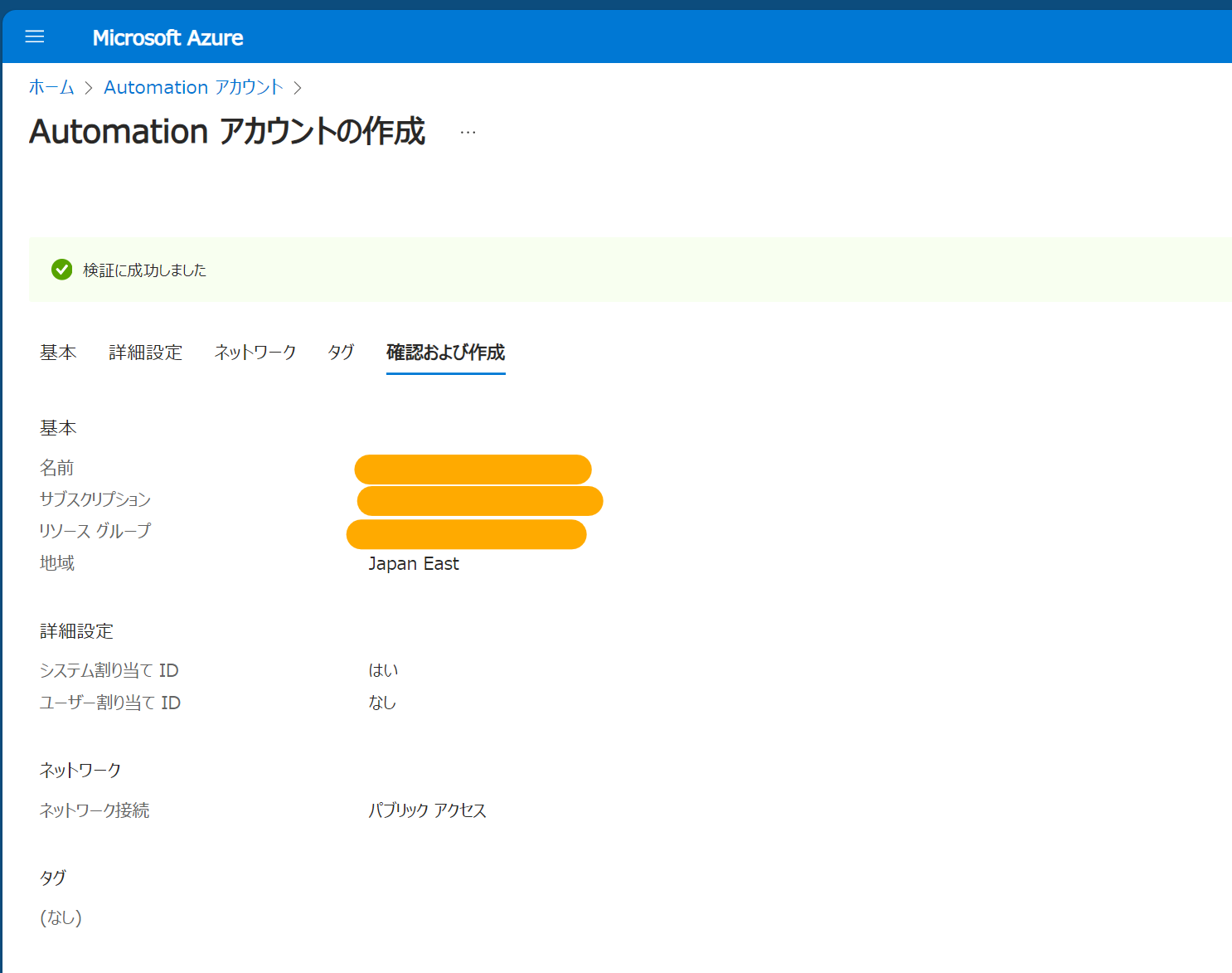Image resolution: width=1232 pixels, height=973 pixels.
Task: Click the 地域 label
Action: pyautogui.click(x=57, y=563)
